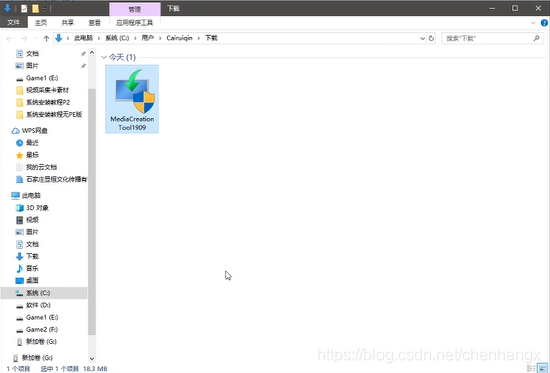The image size is (550, 373).
Task: Click the search magnifier icon
Action: click(x=536, y=38)
